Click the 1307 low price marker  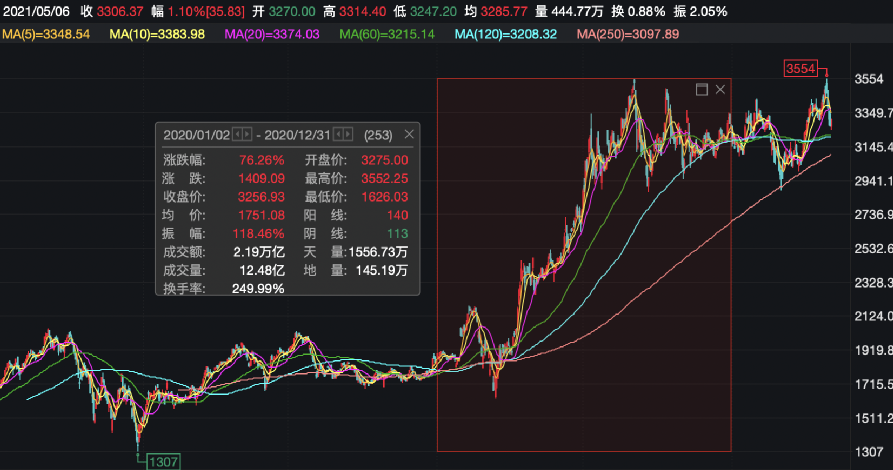pyautogui.click(x=162, y=462)
